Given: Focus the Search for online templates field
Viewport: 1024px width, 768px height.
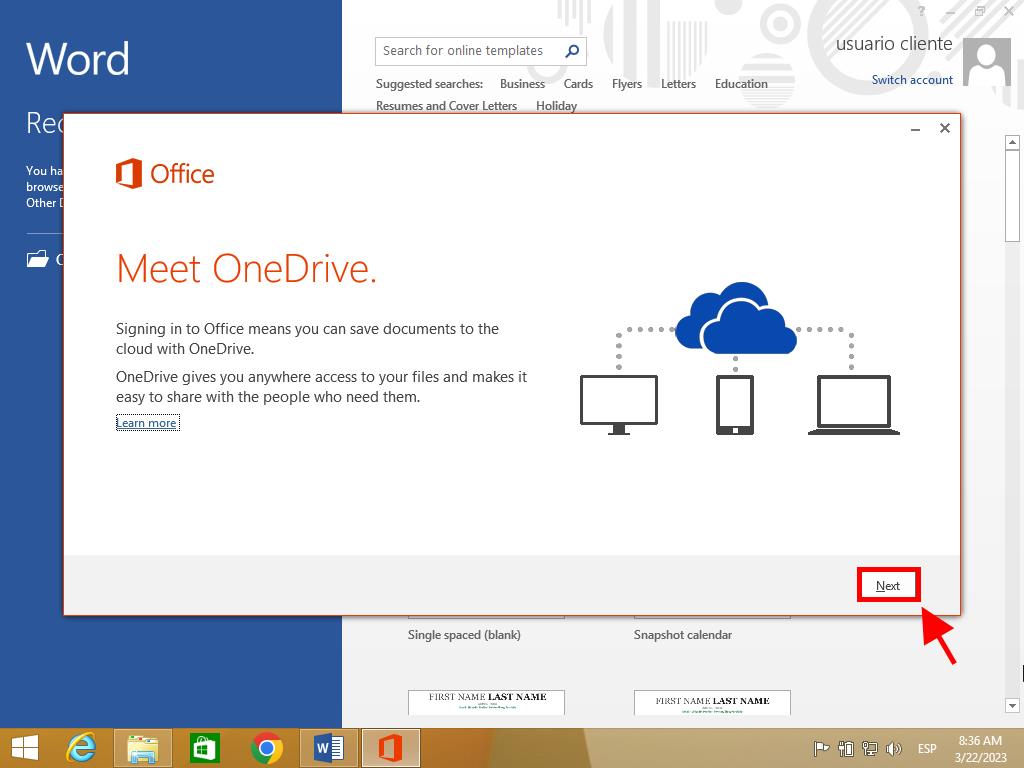Looking at the screenshot, I should pyautogui.click(x=465, y=51).
